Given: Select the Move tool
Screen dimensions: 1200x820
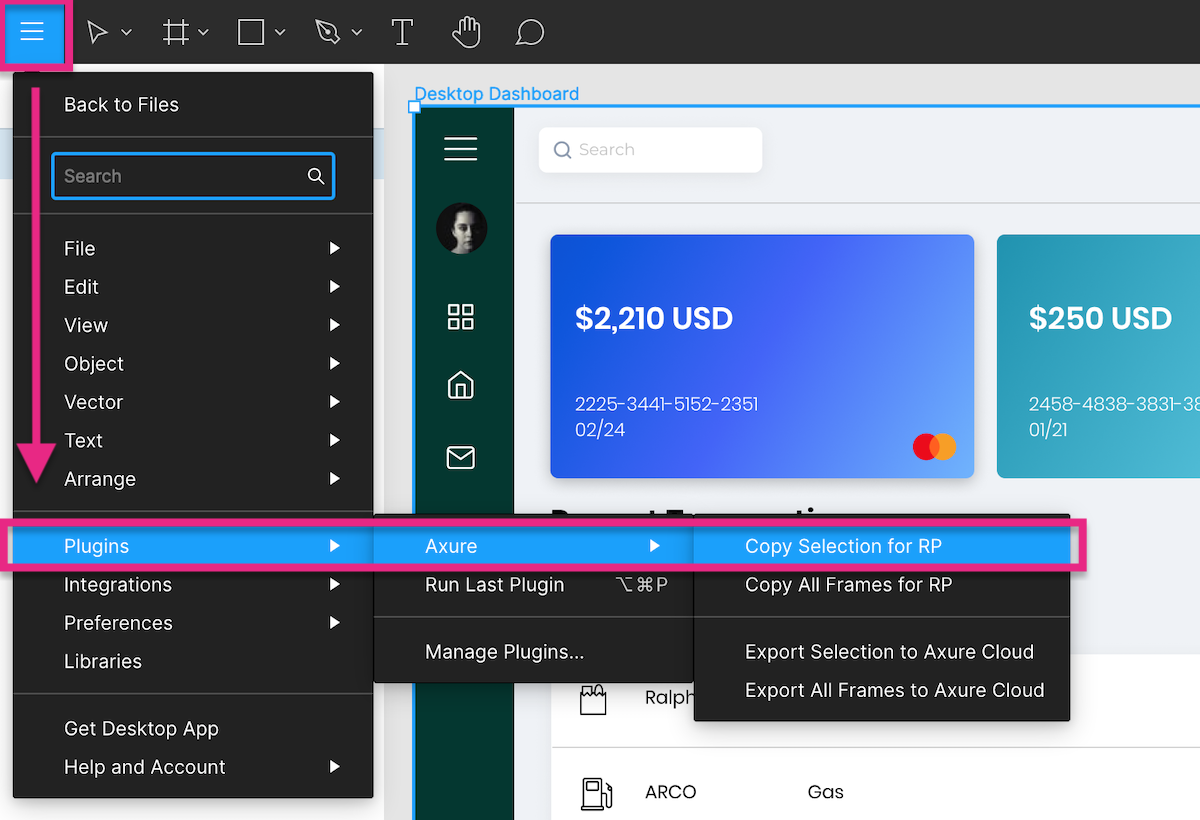Looking at the screenshot, I should [x=98, y=31].
